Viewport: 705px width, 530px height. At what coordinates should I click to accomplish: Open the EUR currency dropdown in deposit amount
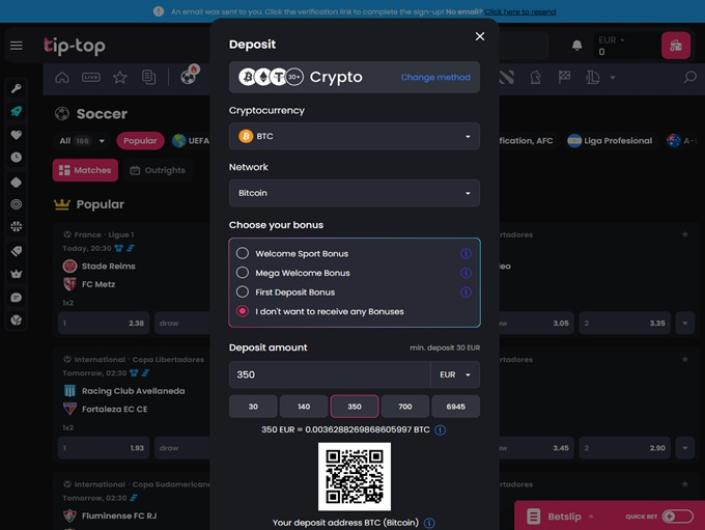454,375
